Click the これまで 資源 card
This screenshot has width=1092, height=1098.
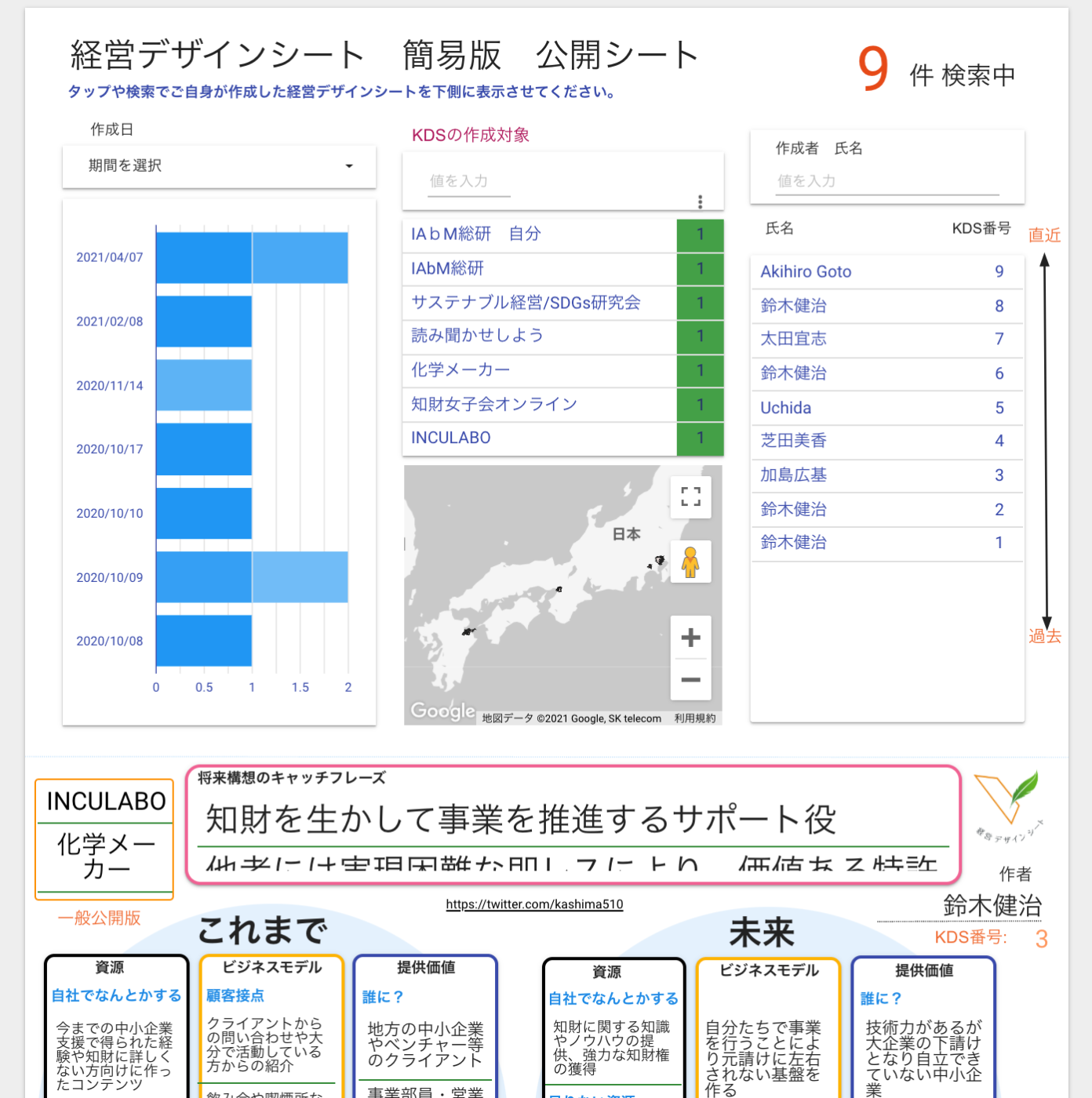pos(116,1026)
